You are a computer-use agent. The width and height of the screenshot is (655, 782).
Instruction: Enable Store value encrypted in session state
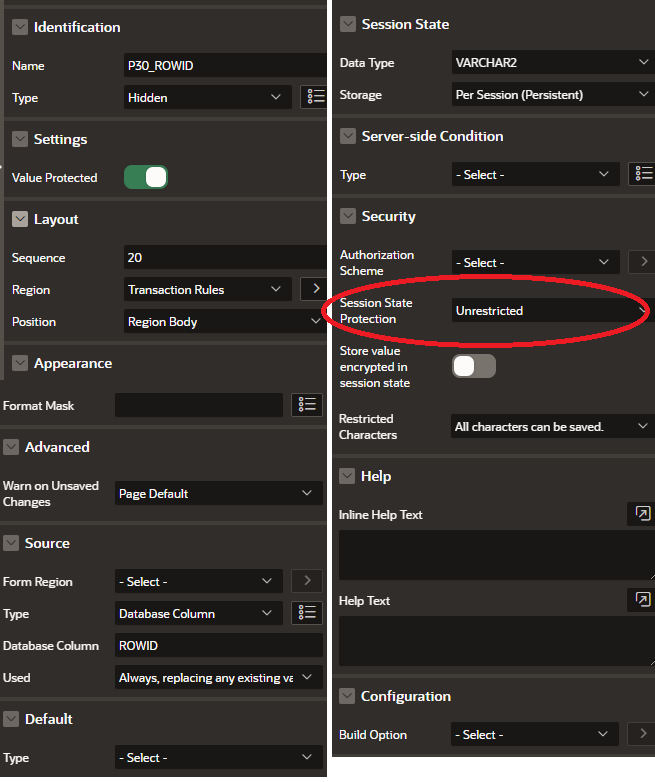point(474,366)
